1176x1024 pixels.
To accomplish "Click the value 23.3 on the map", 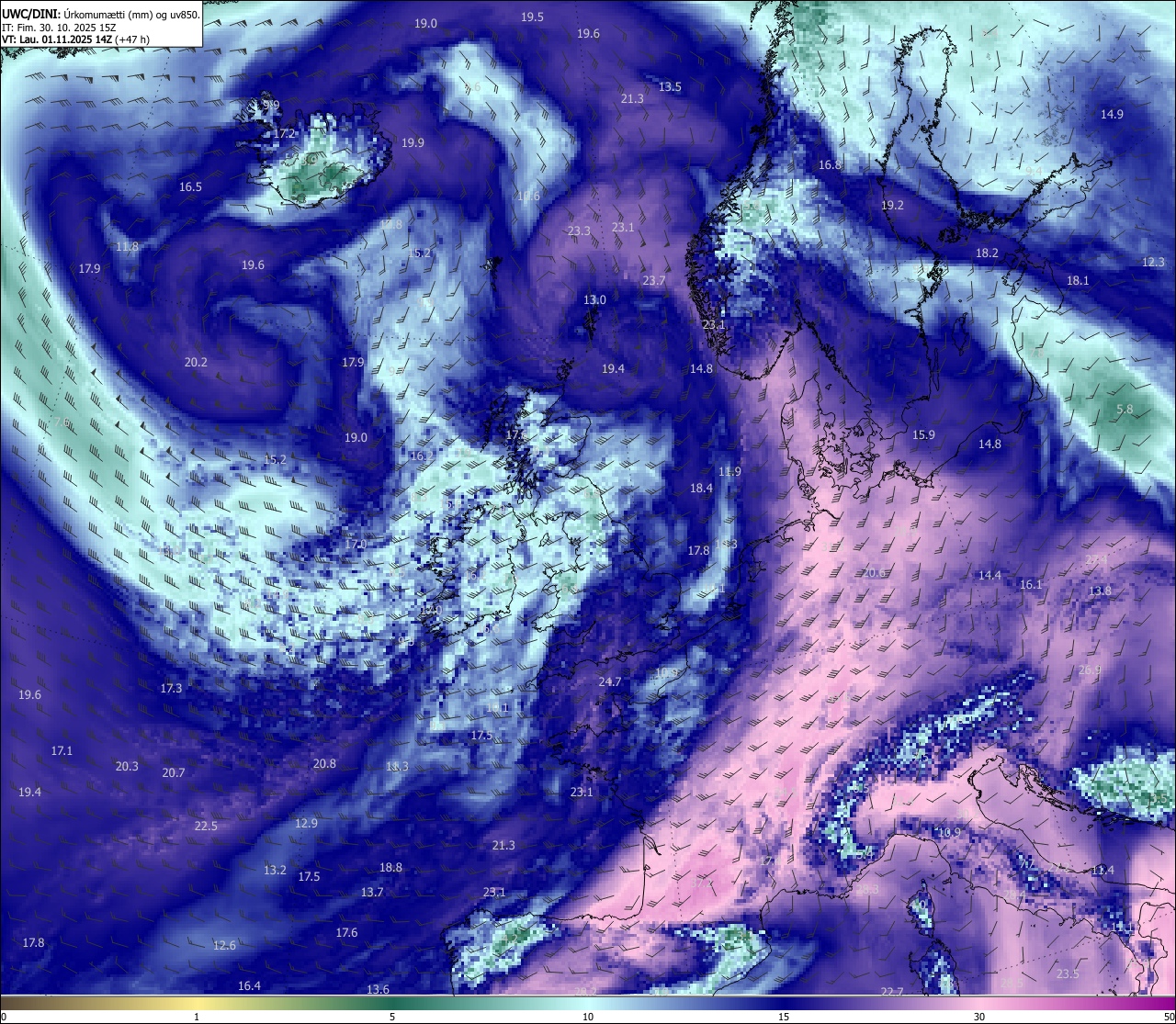I will [x=579, y=231].
